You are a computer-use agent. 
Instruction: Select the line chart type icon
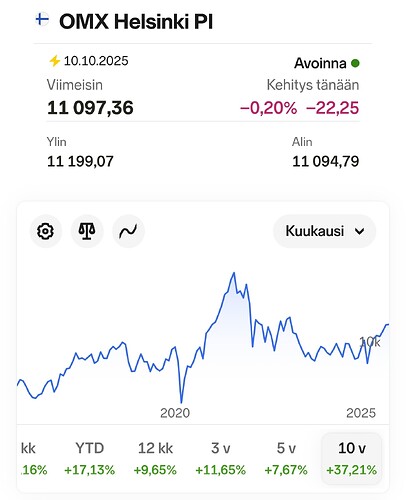pos(128,231)
